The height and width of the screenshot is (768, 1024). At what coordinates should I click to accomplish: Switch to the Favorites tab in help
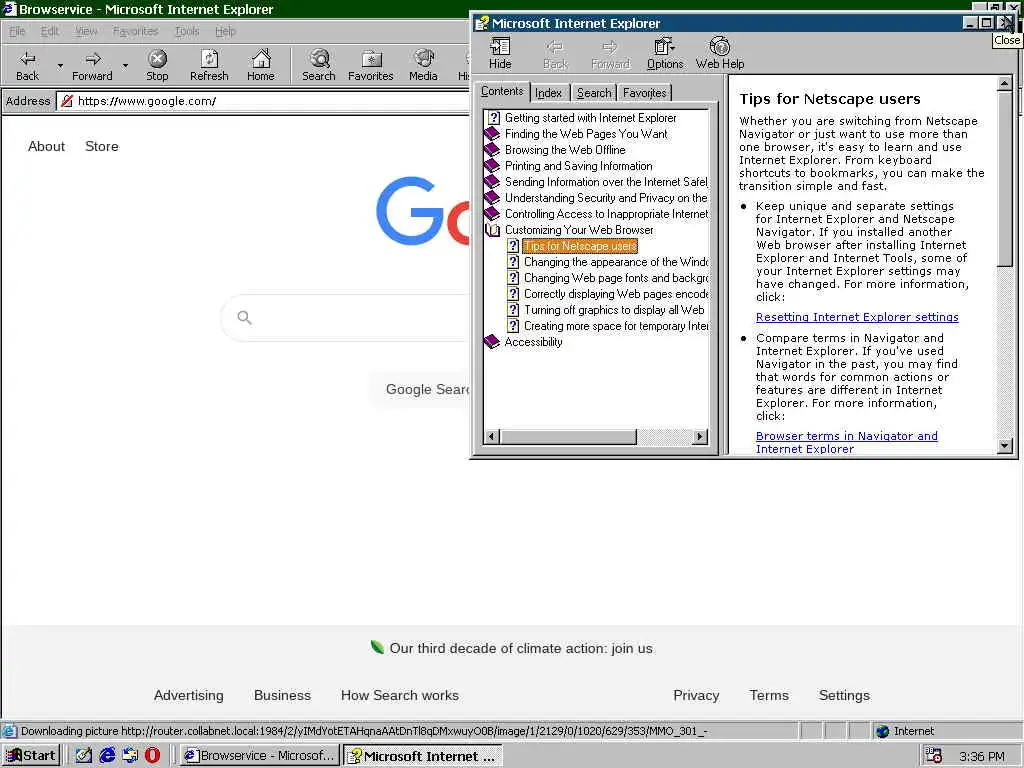[x=645, y=93]
